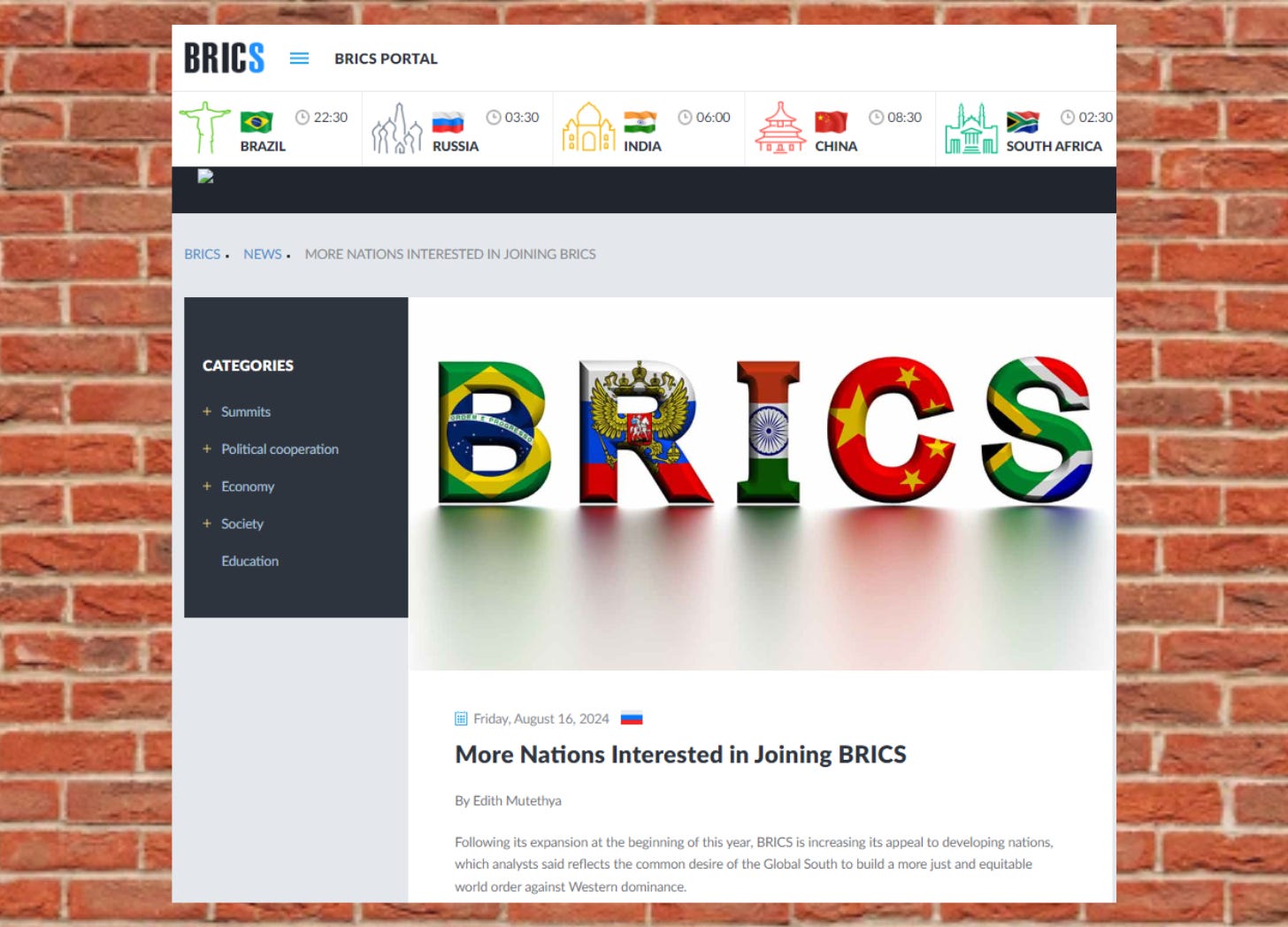The height and width of the screenshot is (927, 1288).
Task: Click the Russia flag beside the article date
Action: [x=632, y=718]
